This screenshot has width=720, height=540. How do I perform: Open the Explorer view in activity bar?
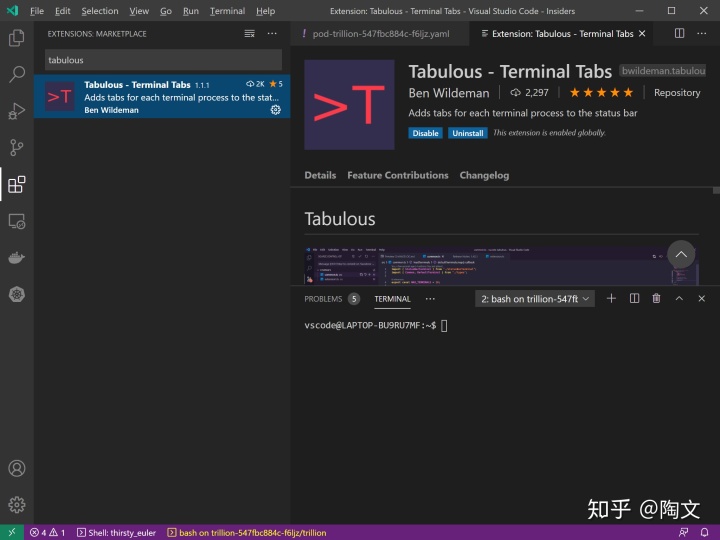pos(17,38)
